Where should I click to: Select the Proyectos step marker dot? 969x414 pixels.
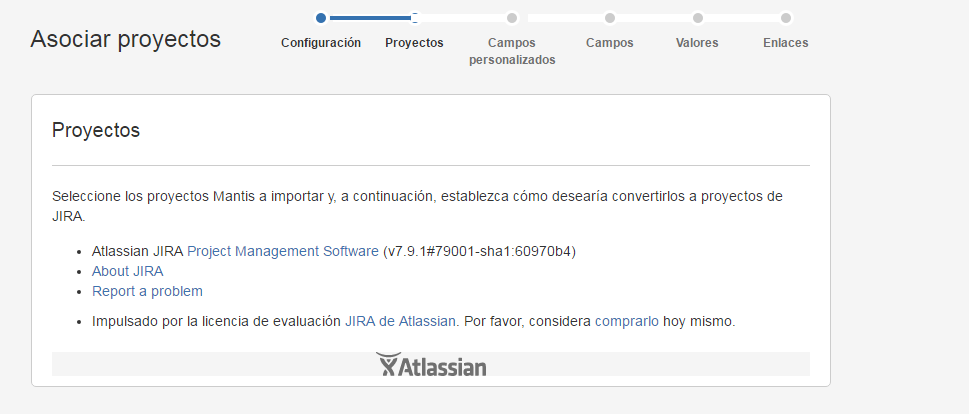[x=415, y=18]
